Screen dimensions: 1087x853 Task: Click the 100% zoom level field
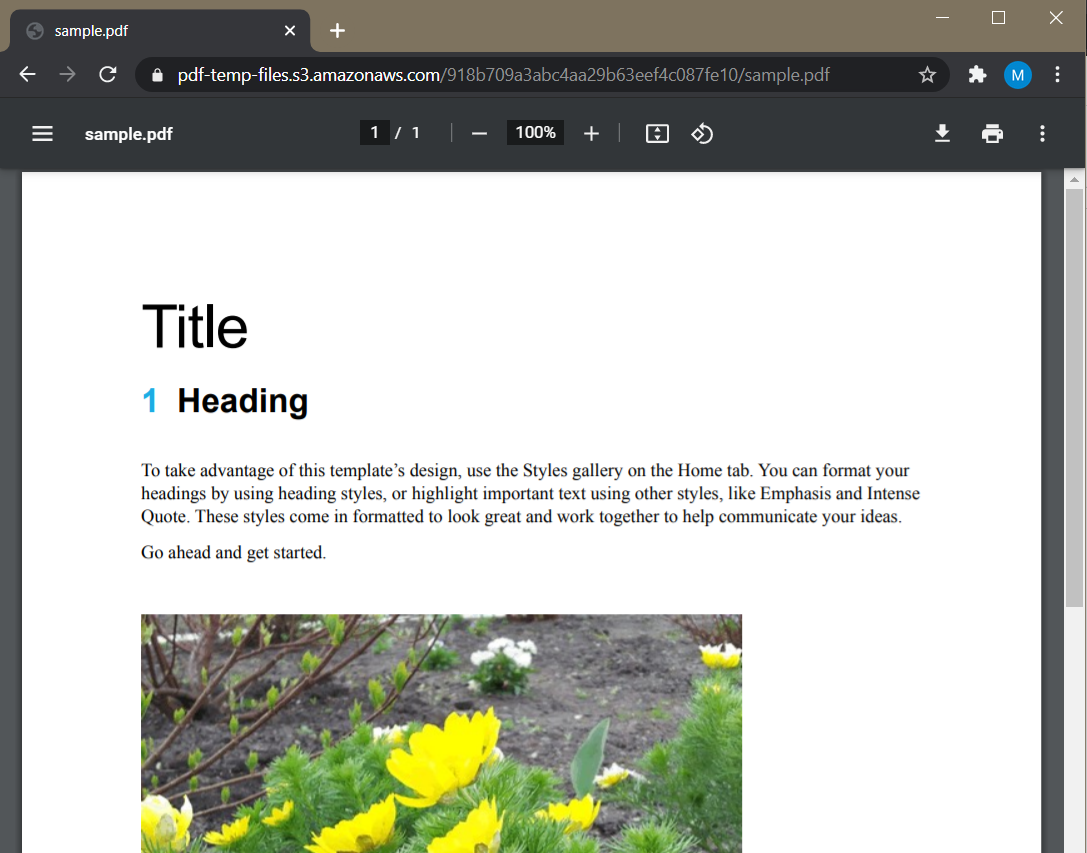coord(535,132)
